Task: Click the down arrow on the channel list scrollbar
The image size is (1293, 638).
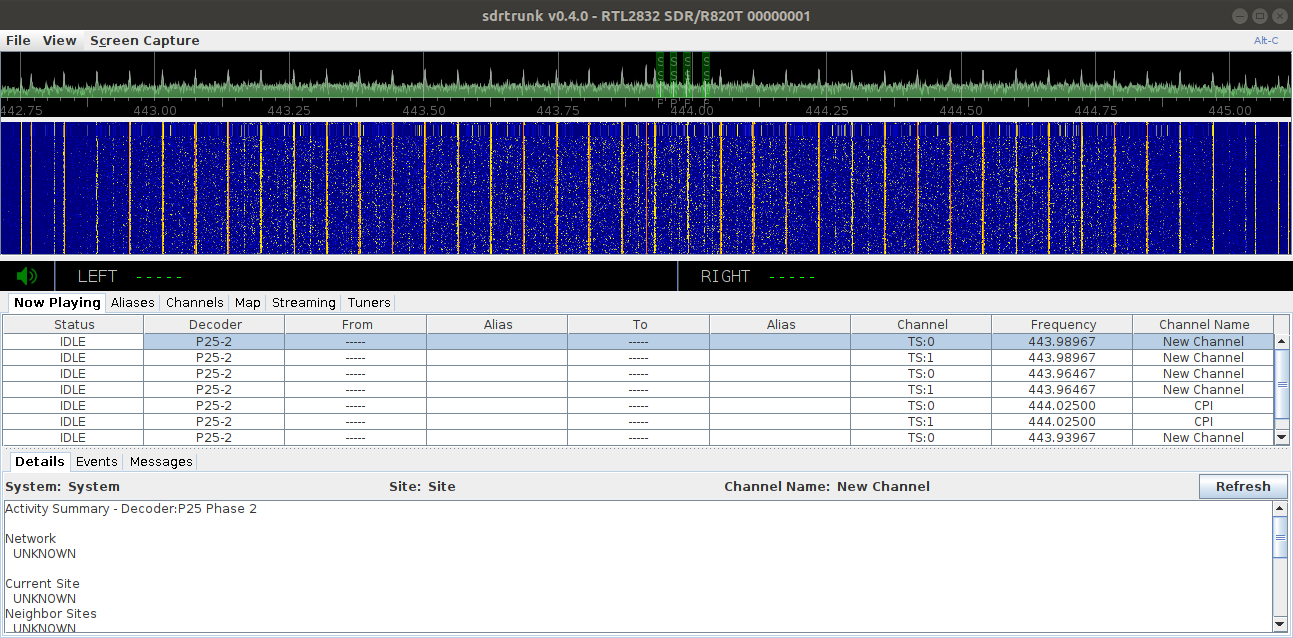Action: [1283, 437]
